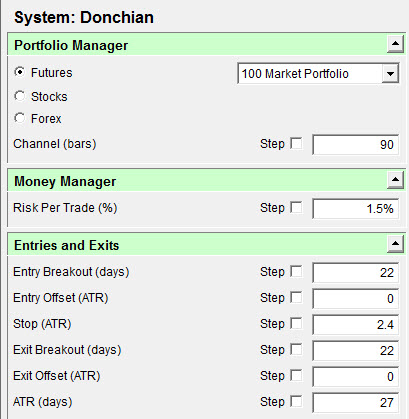
Task: Tick Step checkbox for Entry Breakout (days)
Action: 296,271
